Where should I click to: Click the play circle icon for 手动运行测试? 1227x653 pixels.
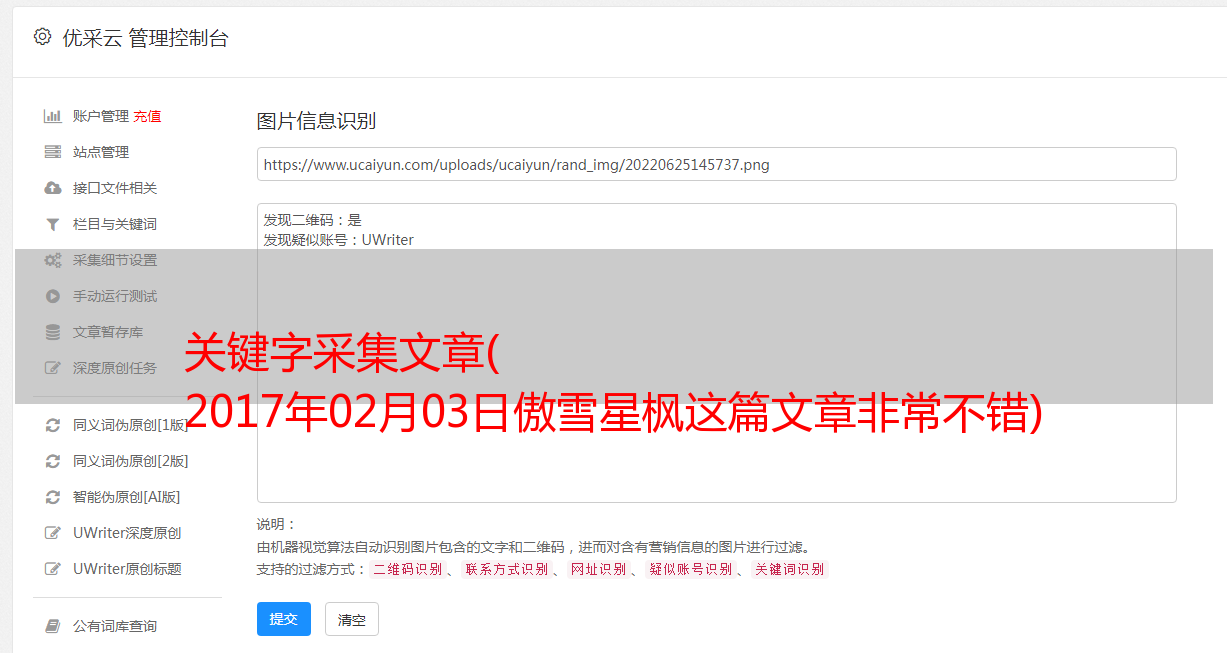click(53, 296)
